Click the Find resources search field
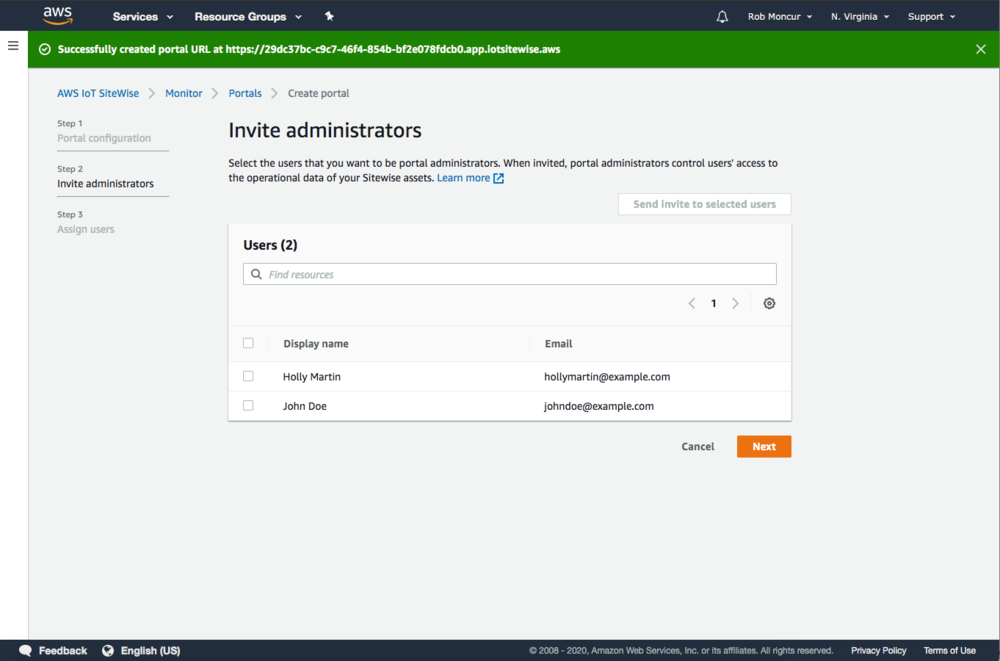Image resolution: width=1000 pixels, height=661 pixels. point(510,274)
